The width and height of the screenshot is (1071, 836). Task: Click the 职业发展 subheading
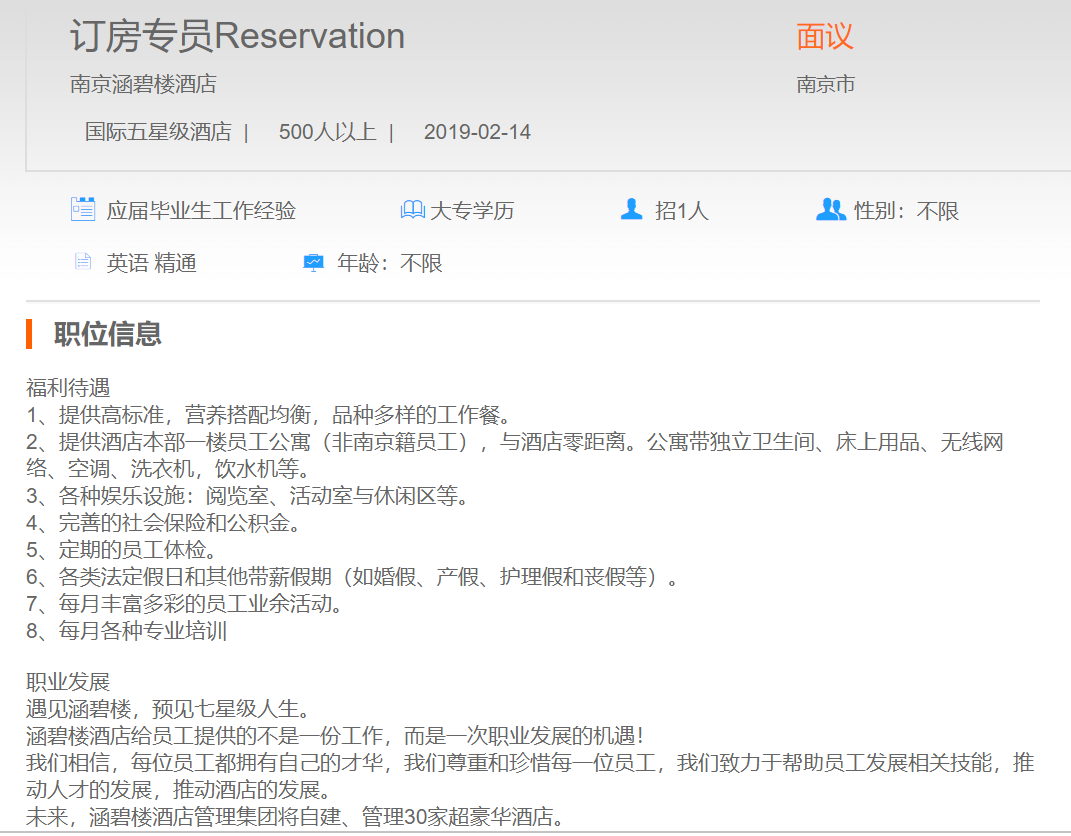pos(68,683)
